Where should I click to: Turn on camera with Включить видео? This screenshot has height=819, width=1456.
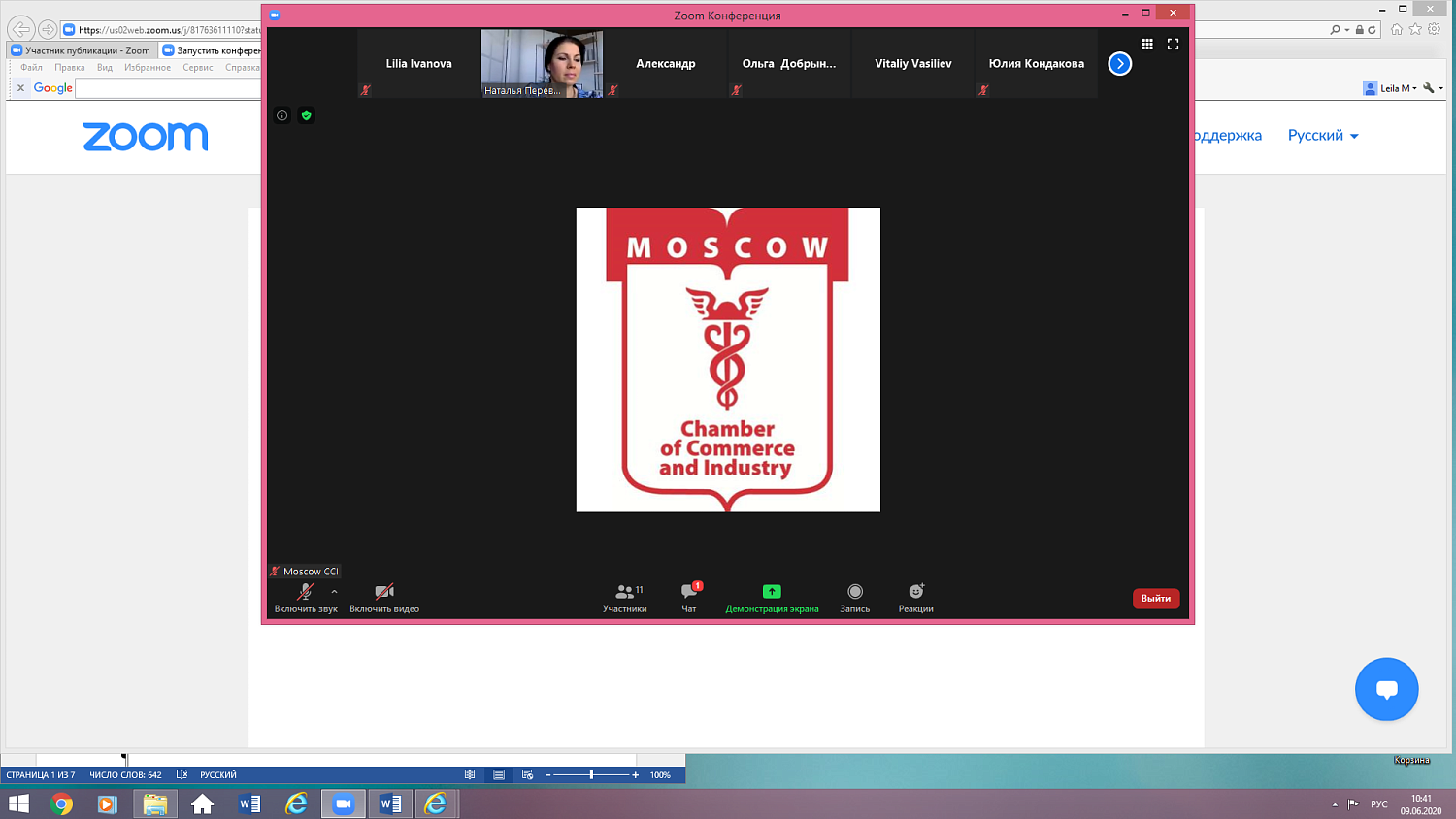(x=384, y=598)
